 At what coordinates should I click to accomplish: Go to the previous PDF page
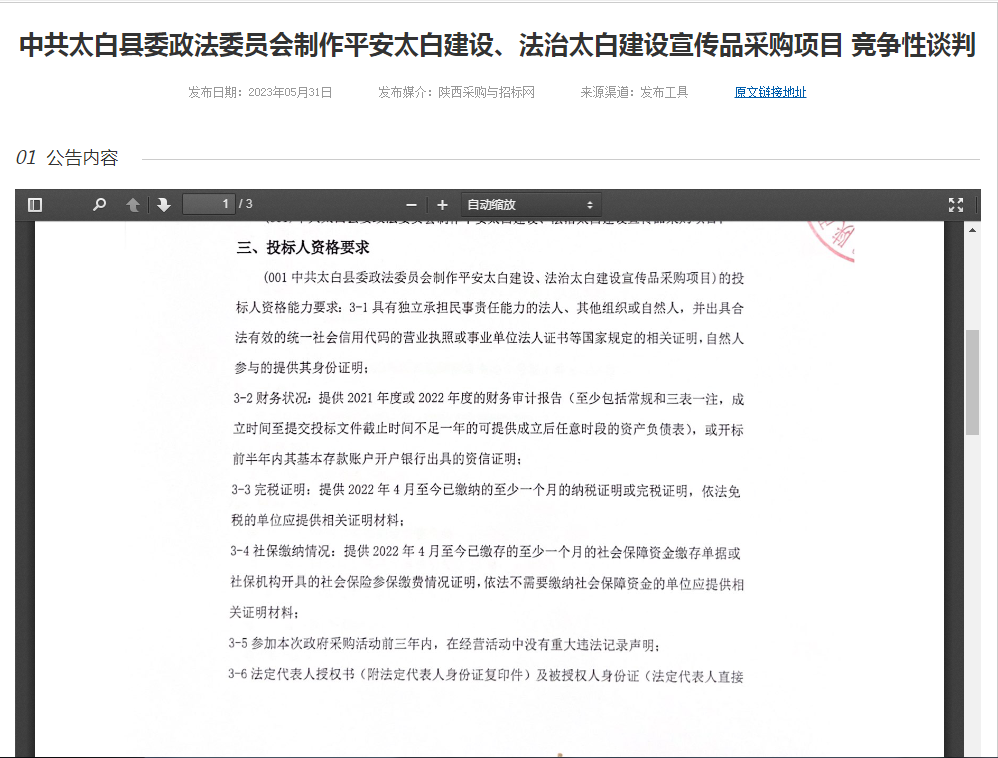pos(132,205)
